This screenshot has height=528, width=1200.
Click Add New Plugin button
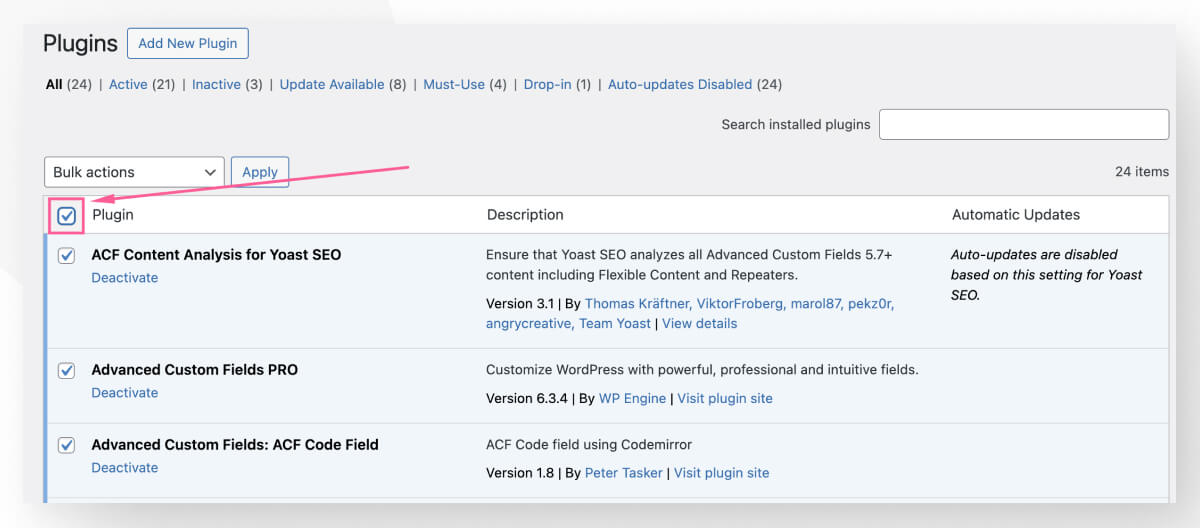(x=188, y=43)
